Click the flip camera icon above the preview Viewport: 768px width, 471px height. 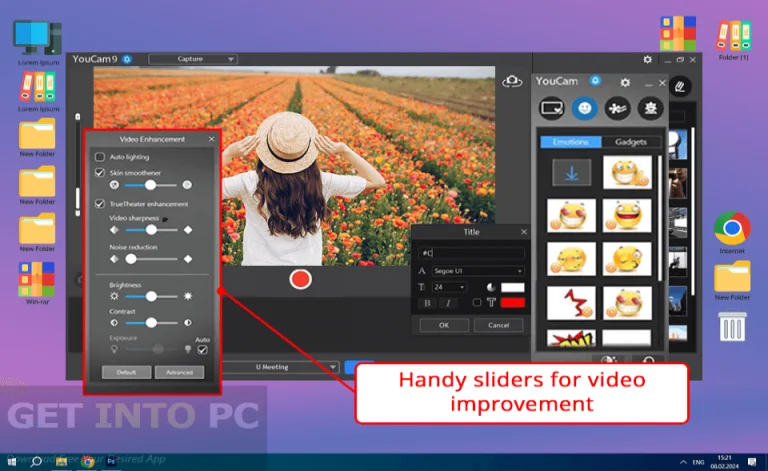(512, 81)
